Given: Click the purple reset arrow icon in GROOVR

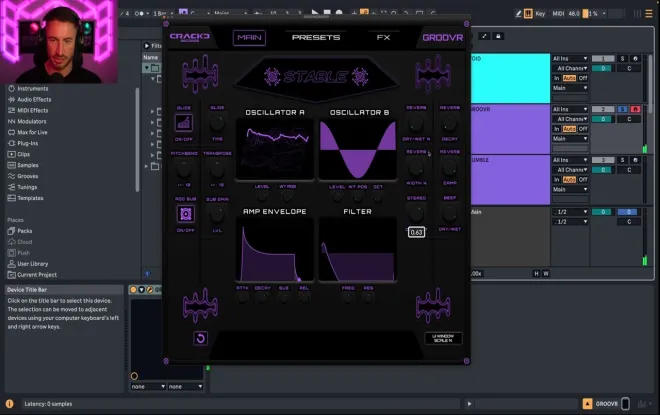Looking at the screenshot, I should tap(201, 338).
